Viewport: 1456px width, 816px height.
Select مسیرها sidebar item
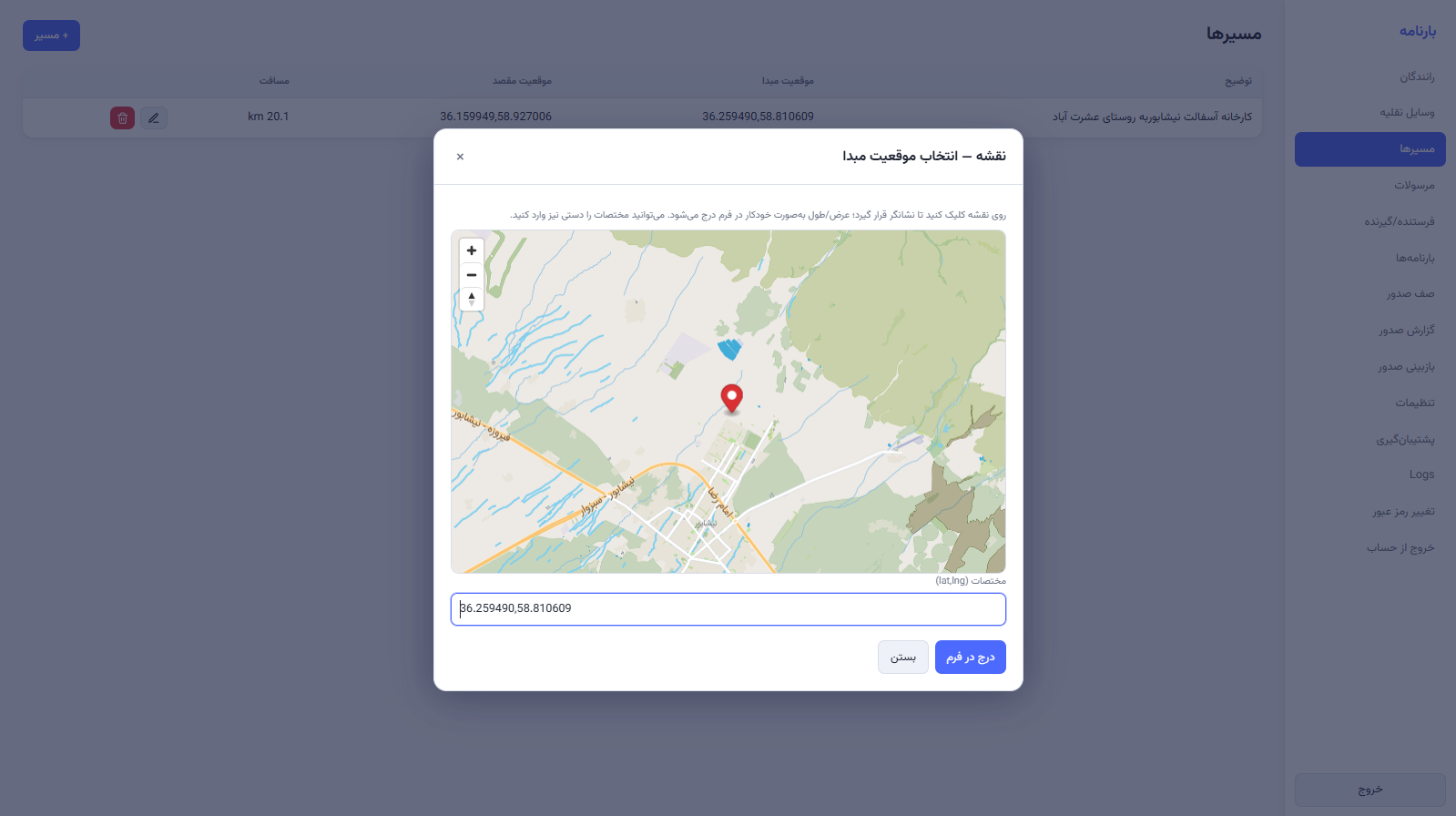(x=1370, y=149)
